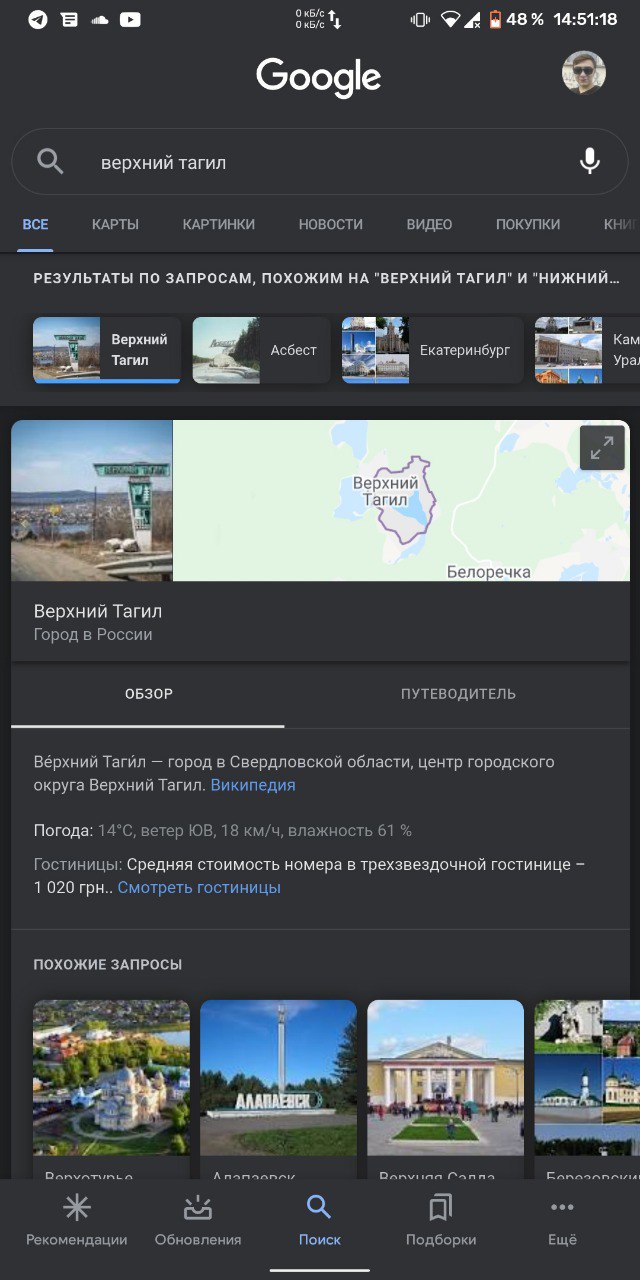Tap the Google logo
The width and height of the screenshot is (640, 1280).
(x=319, y=78)
